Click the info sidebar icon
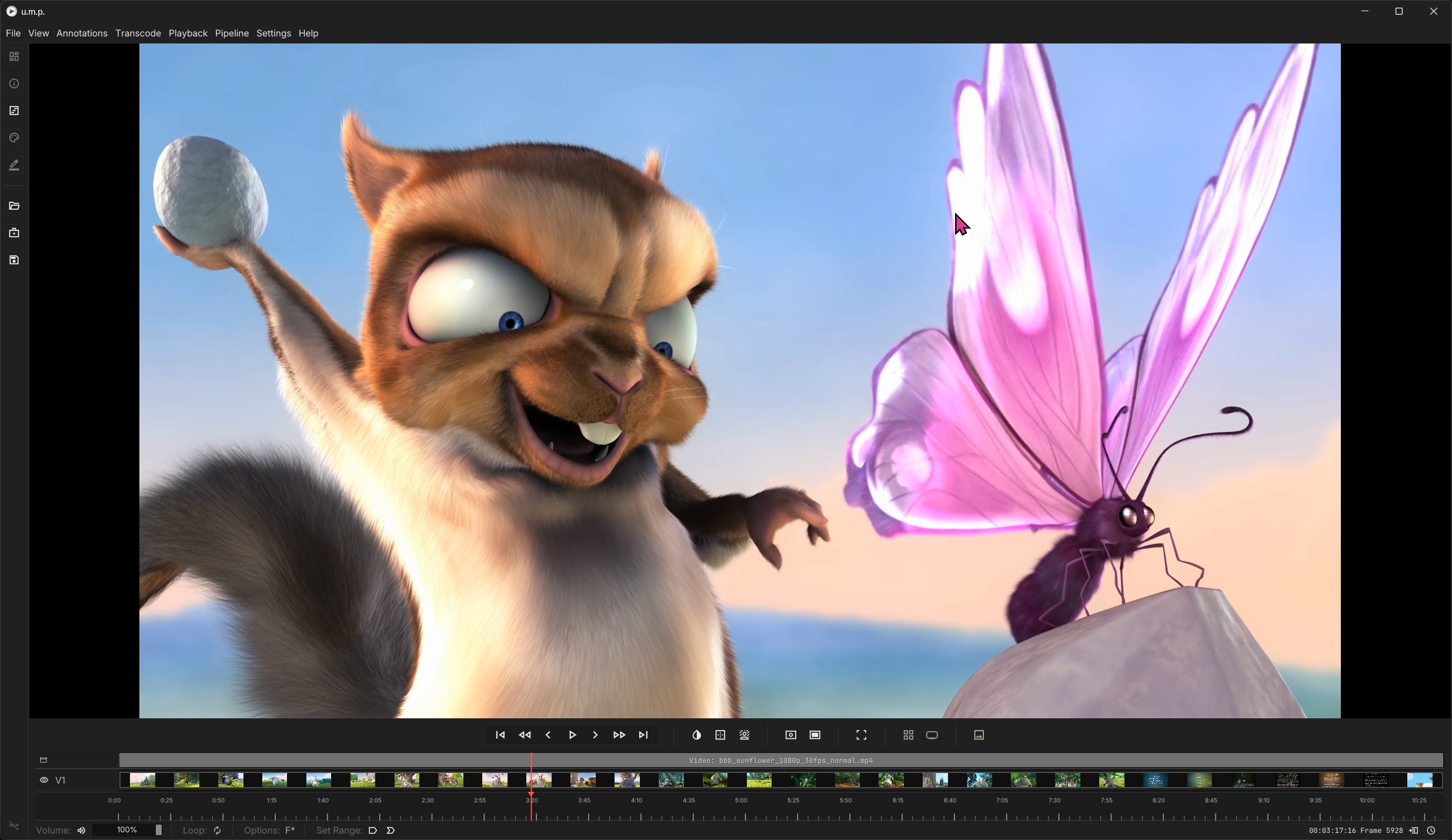1452x840 pixels. (14, 84)
